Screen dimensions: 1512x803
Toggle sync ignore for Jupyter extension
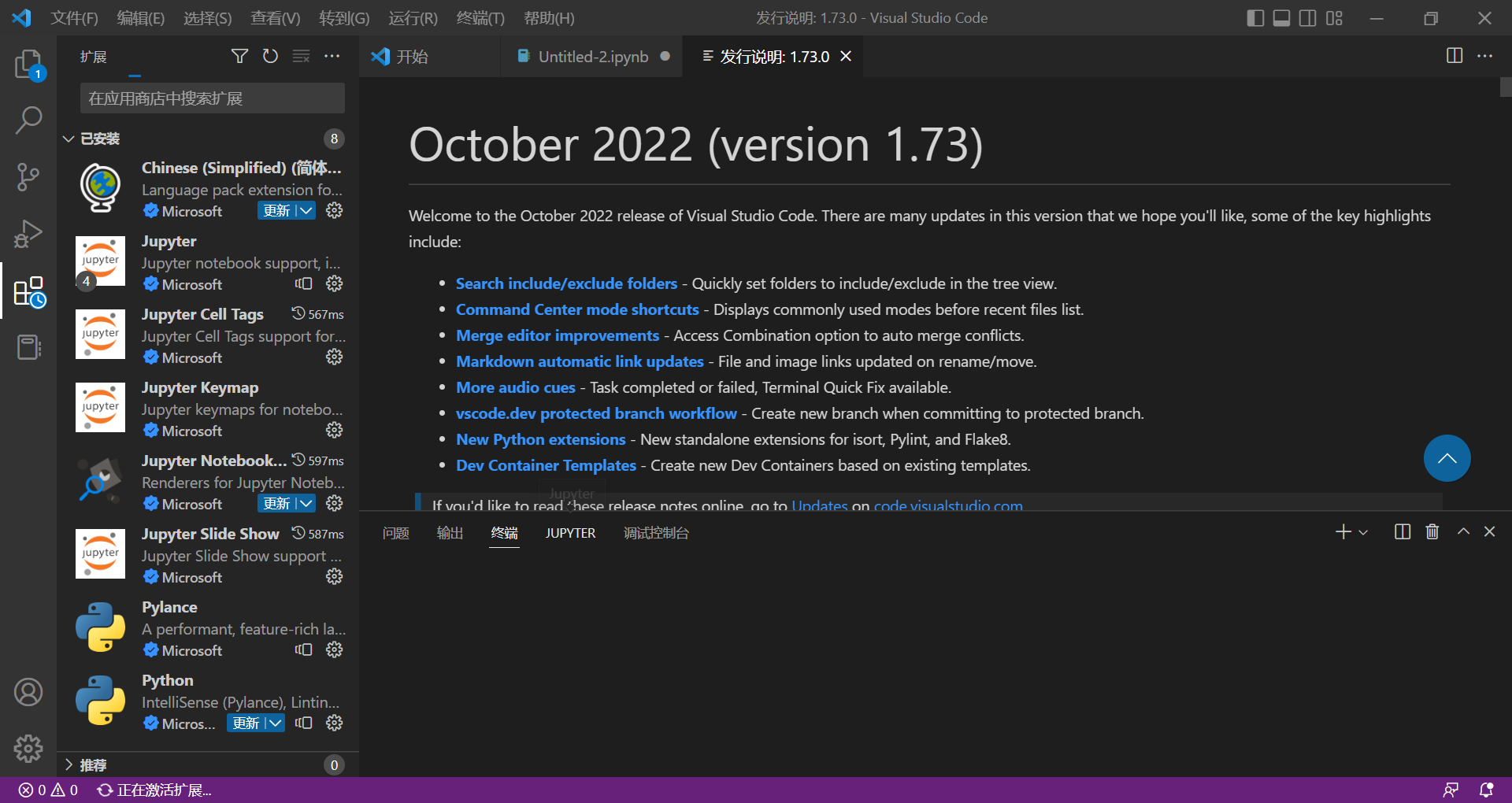pos(304,284)
